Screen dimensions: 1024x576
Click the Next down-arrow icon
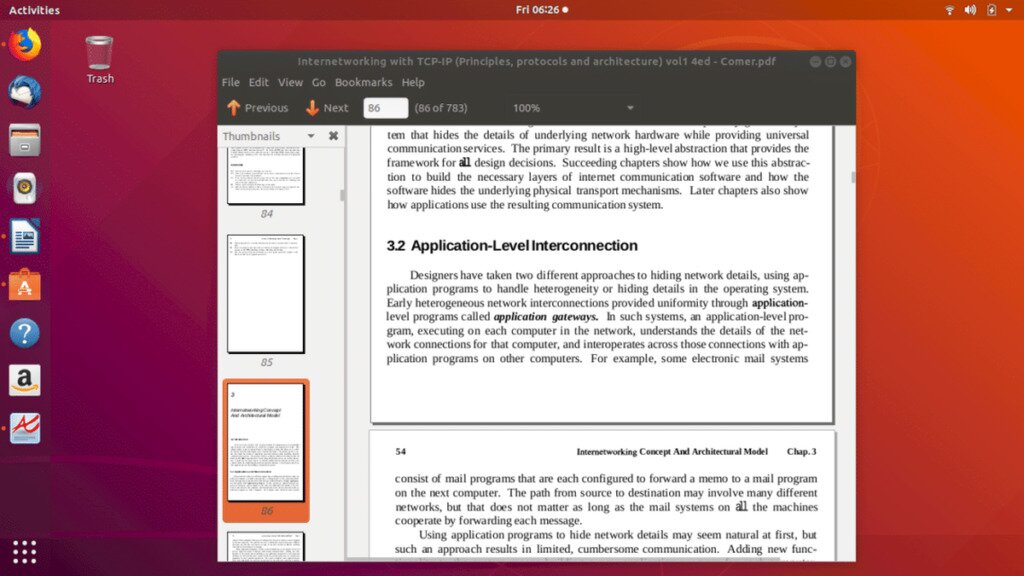pyautogui.click(x=314, y=107)
